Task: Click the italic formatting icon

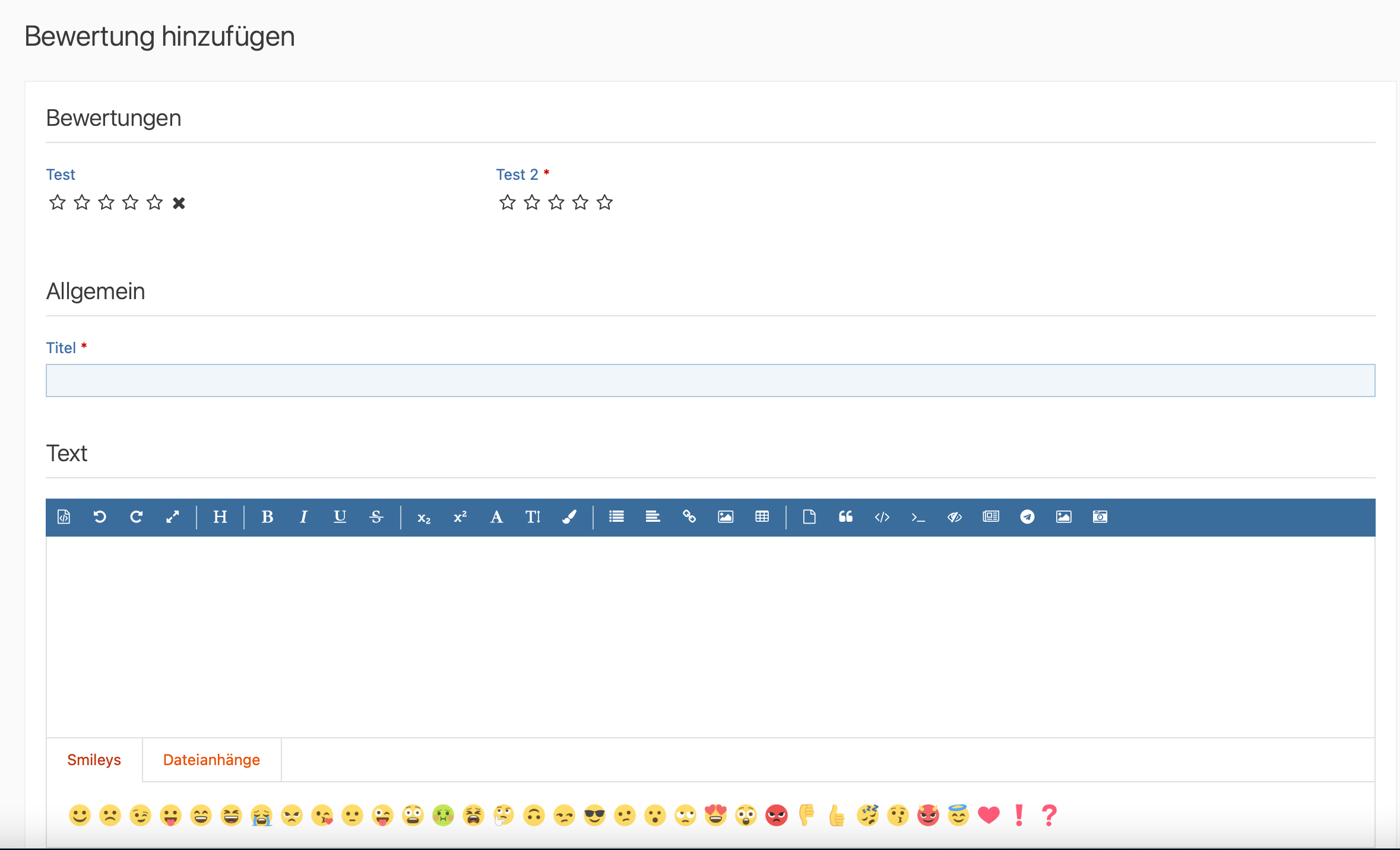Action: (x=303, y=517)
